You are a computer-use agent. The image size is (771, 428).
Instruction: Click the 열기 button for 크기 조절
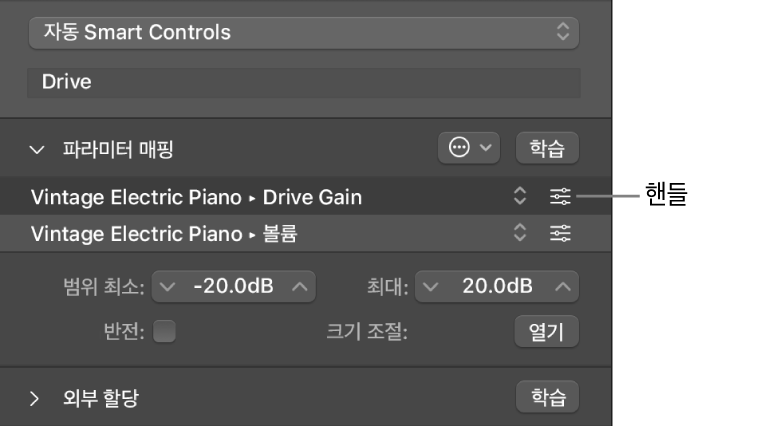pyautogui.click(x=547, y=332)
